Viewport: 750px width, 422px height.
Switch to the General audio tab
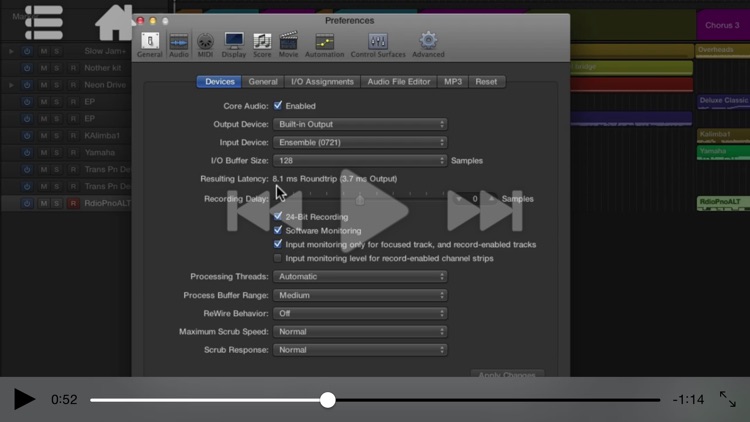point(263,82)
